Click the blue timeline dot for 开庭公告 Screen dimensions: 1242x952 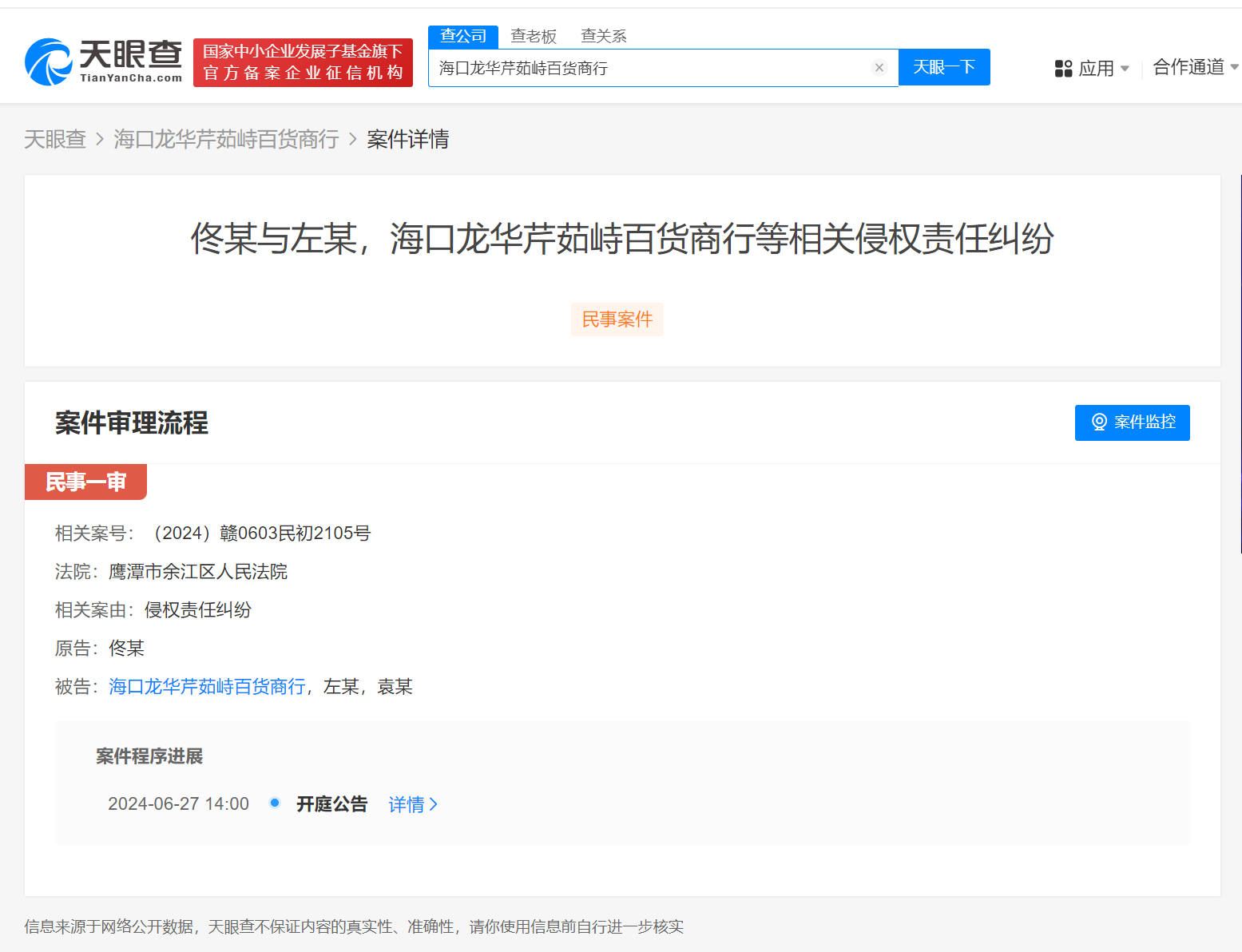click(275, 803)
